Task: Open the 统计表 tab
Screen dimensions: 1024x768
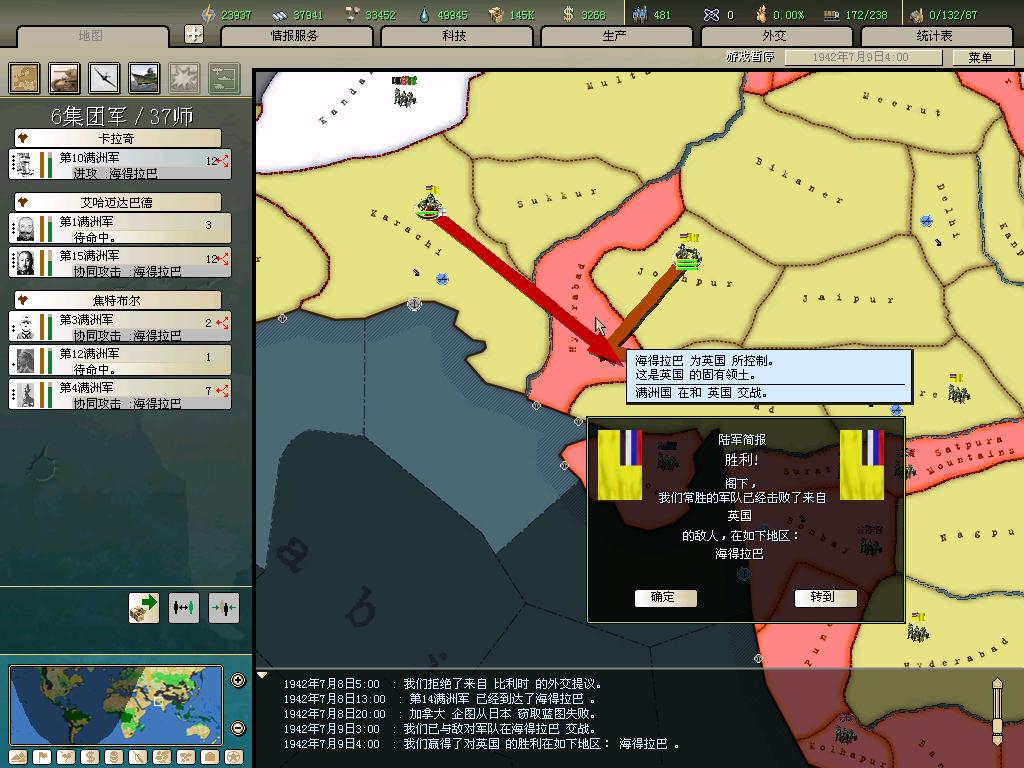Action: click(x=936, y=36)
